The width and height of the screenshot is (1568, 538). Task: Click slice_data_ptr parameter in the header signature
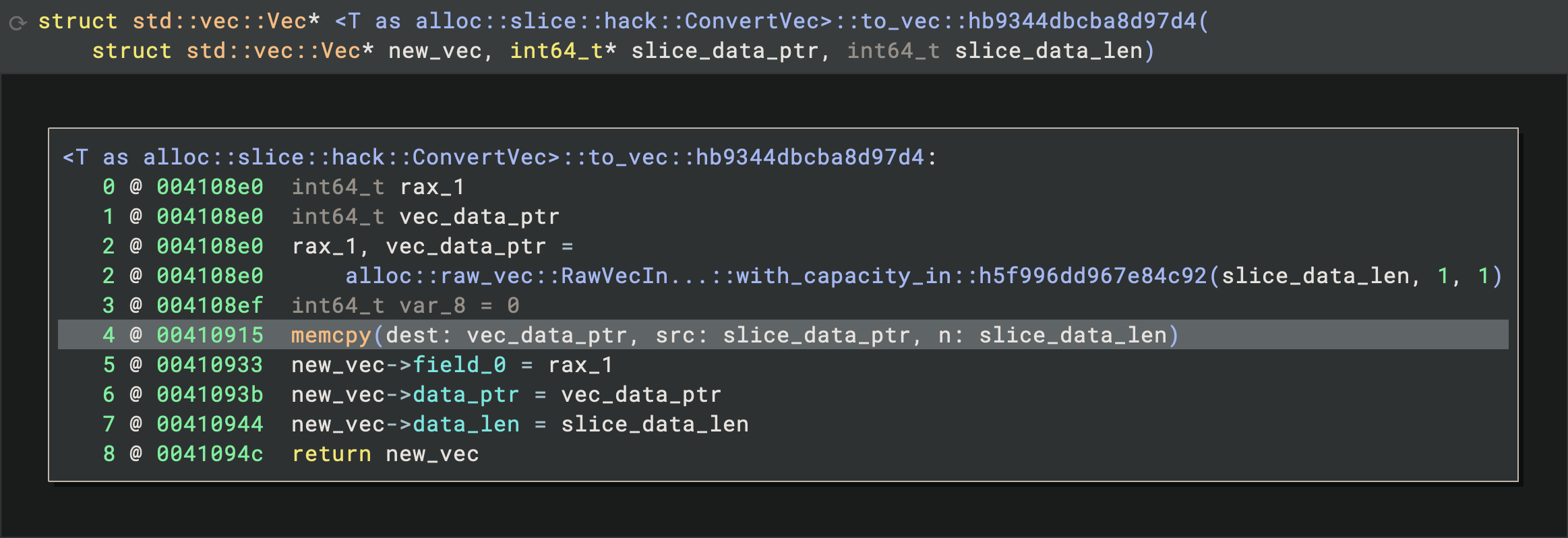tap(724, 51)
